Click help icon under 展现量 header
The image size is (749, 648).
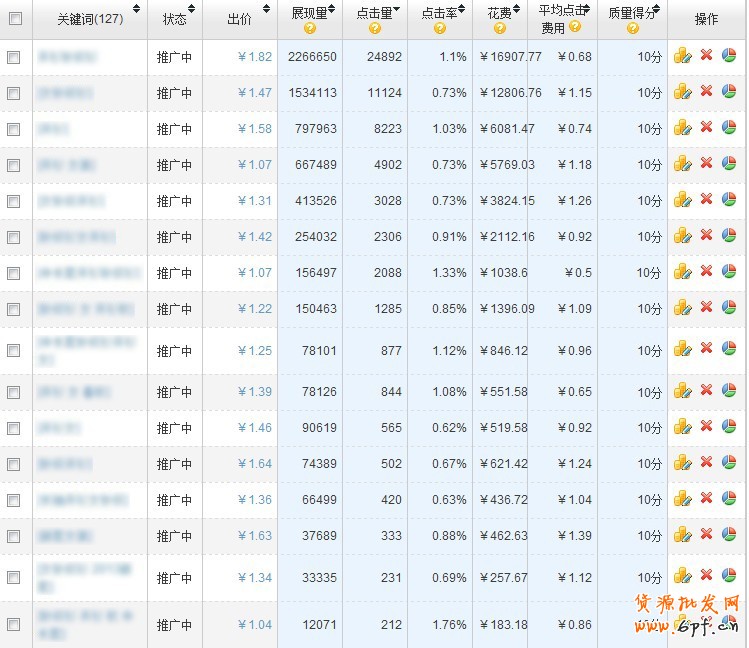tap(309, 28)
